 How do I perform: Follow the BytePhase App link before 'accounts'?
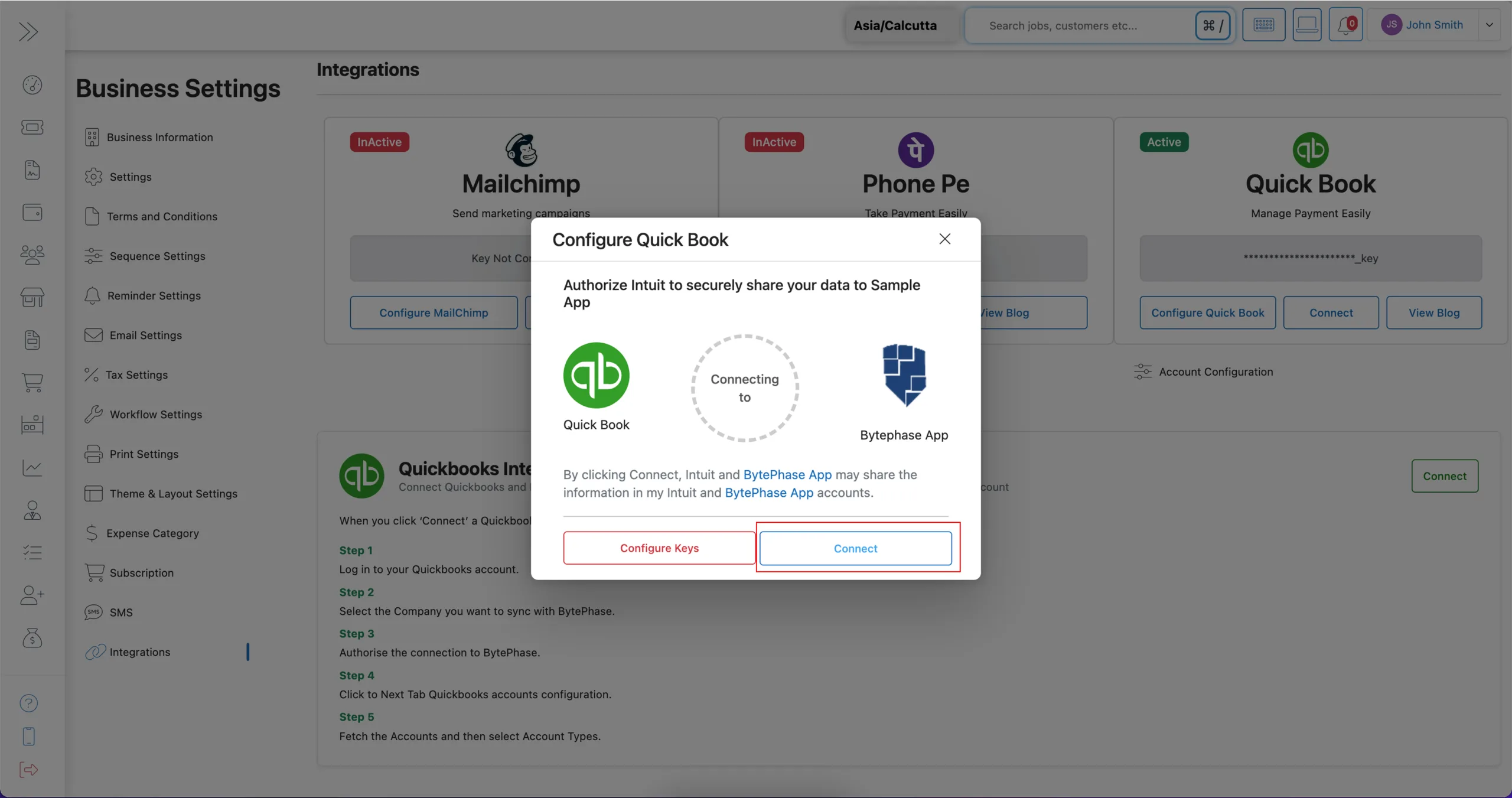[769, 492]
